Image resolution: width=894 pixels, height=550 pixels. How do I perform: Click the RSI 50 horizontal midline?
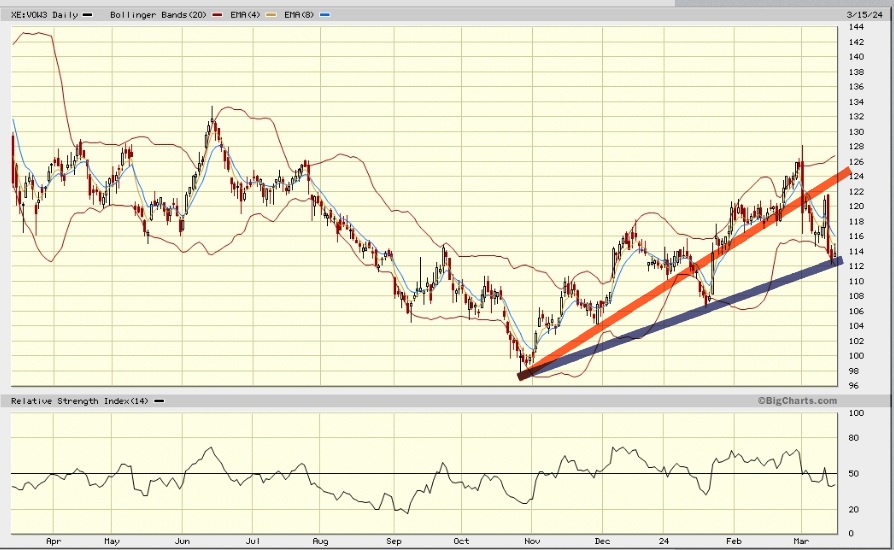coord(424,474)
